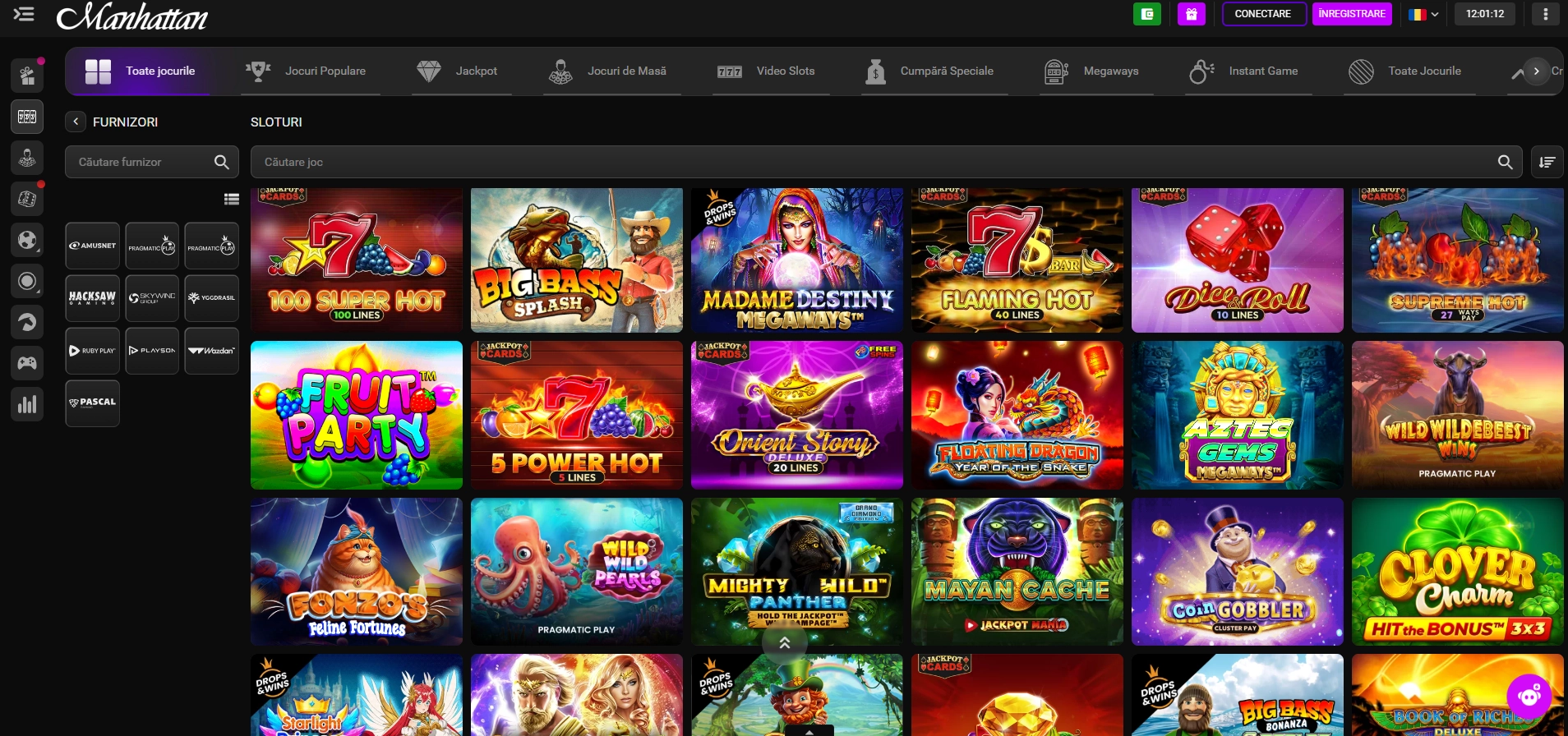The height and width of the screenshot is (736, 1568).
Task: Select the Skywind Group provider
Action: tap(152, 298)
